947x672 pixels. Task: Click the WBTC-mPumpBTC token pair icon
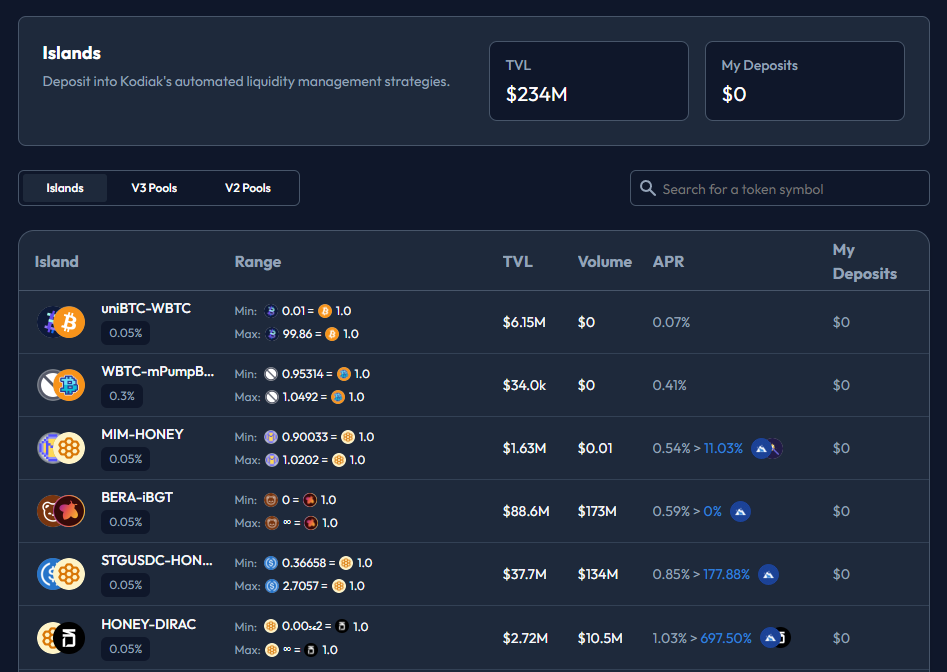[61, 385]
